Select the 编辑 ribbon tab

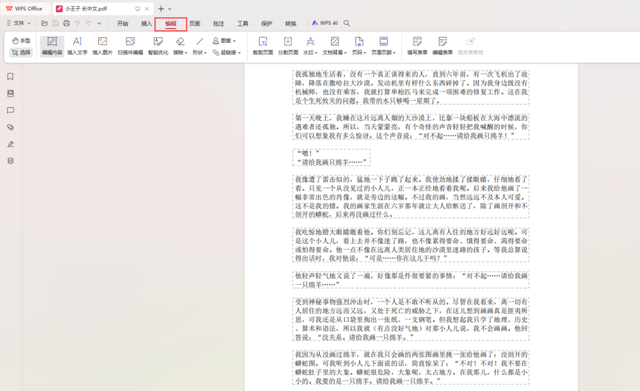point(171,24)
